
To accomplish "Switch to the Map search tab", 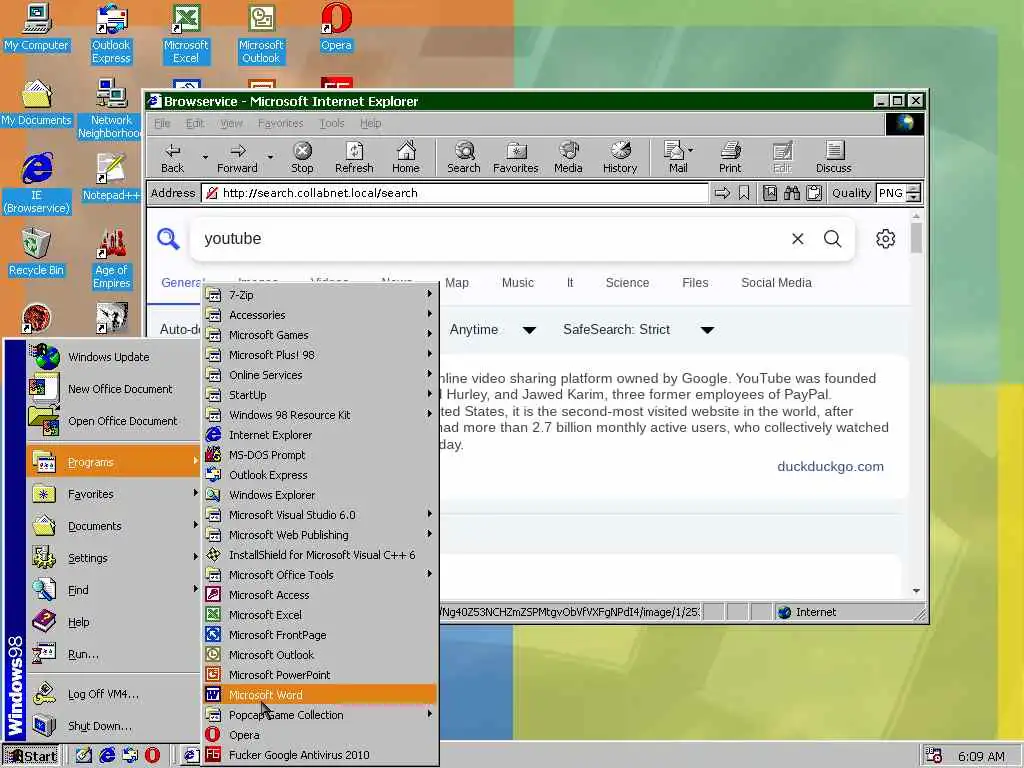I will 456,283.
